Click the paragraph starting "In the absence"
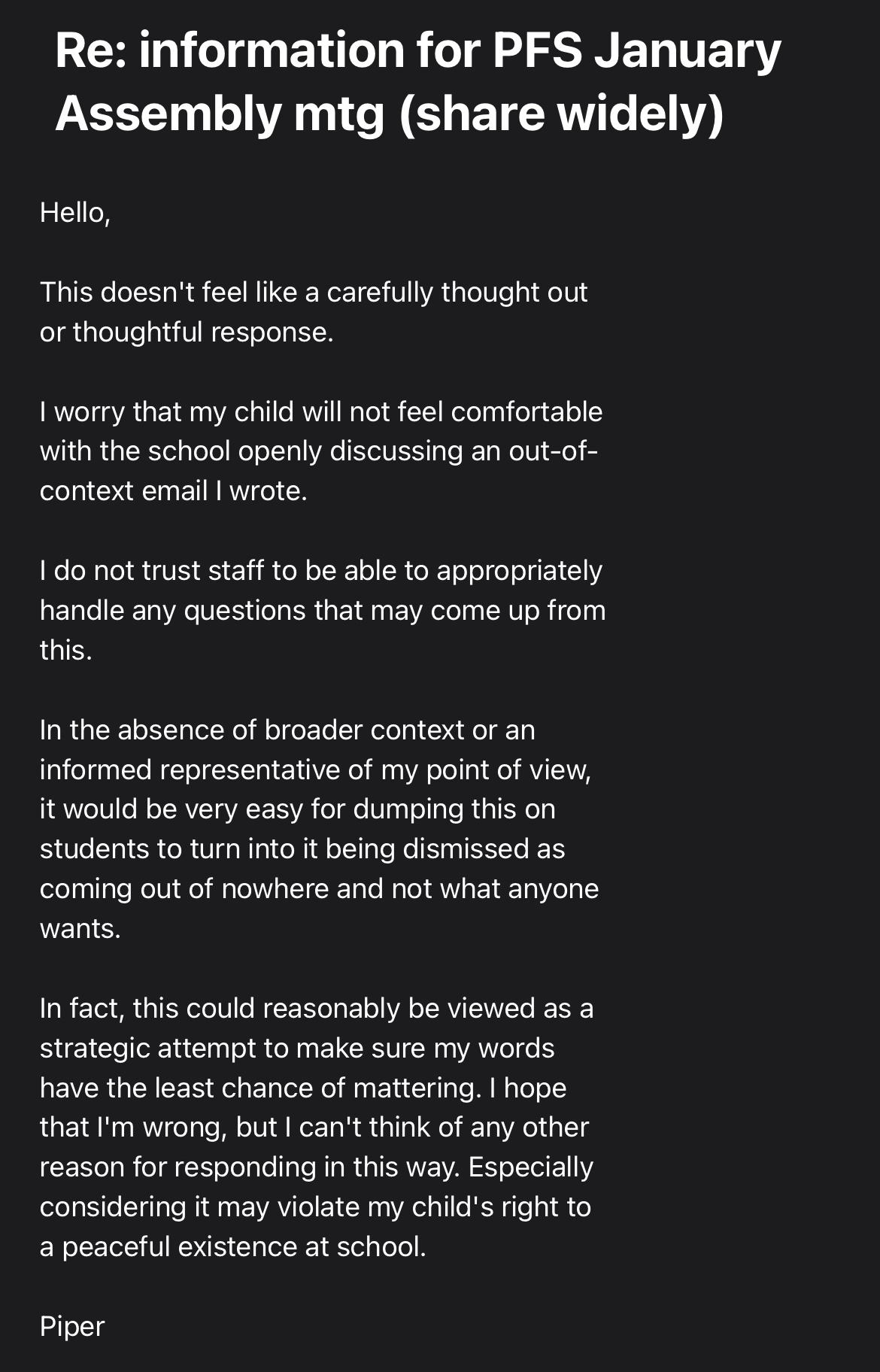 tap(319, 829)
